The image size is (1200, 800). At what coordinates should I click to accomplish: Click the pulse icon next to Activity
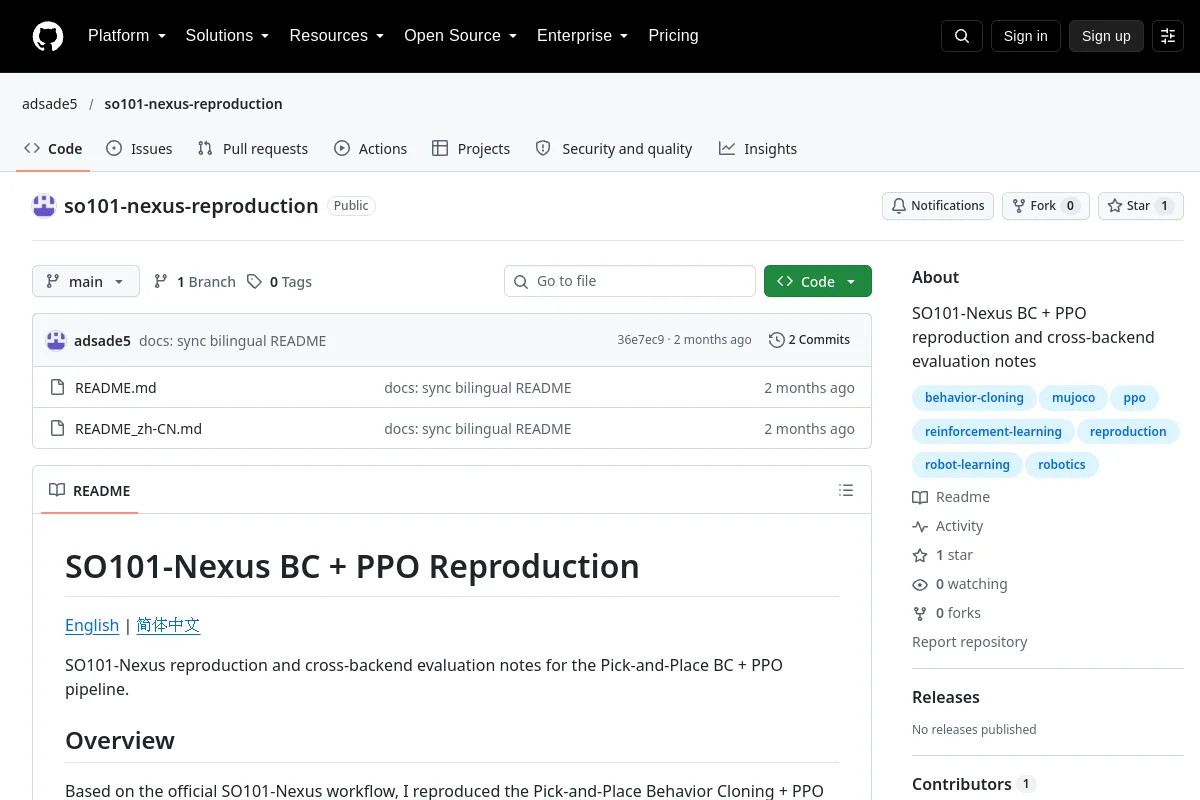point(920,526)
